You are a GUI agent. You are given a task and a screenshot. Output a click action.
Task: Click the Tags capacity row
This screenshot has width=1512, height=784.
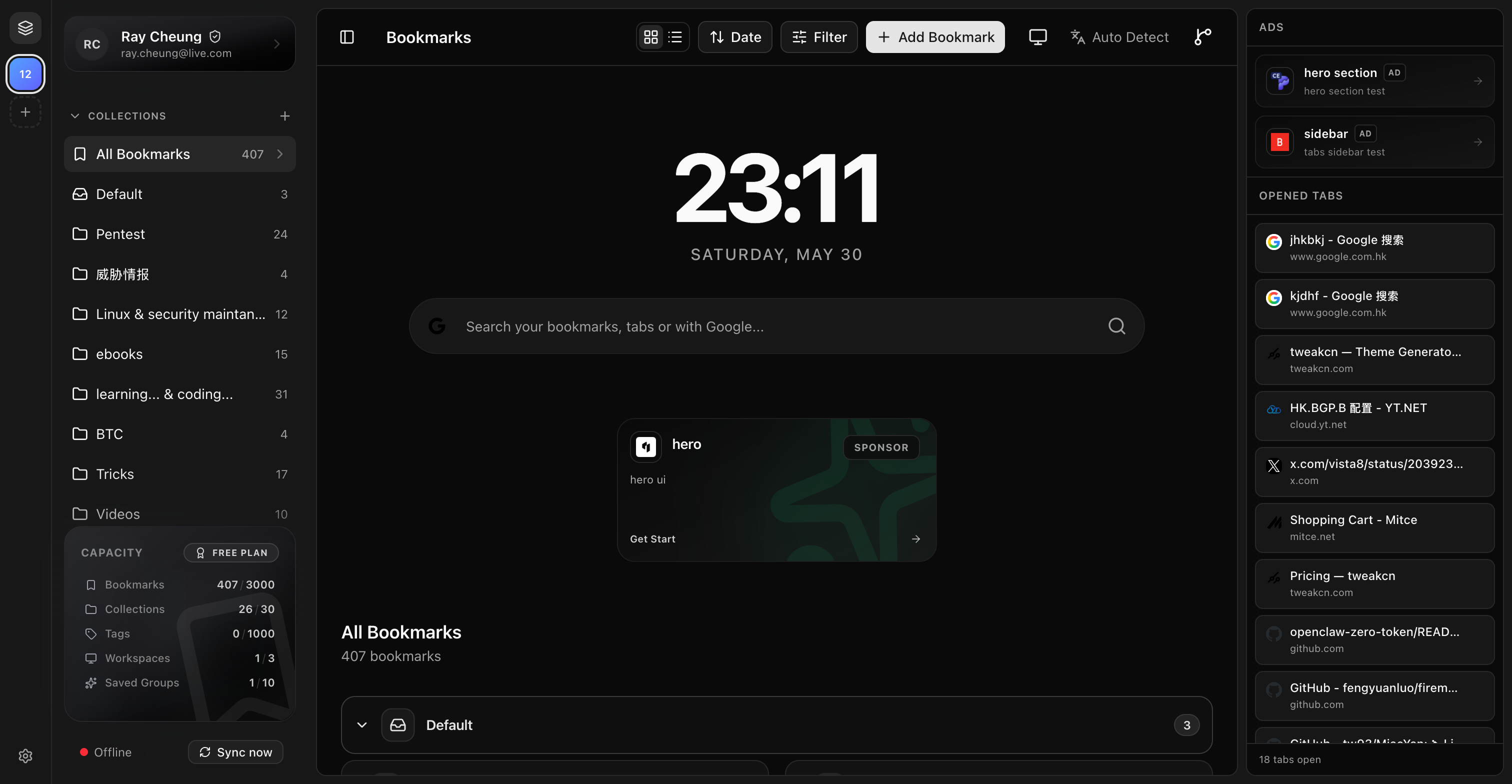(179, 634)
